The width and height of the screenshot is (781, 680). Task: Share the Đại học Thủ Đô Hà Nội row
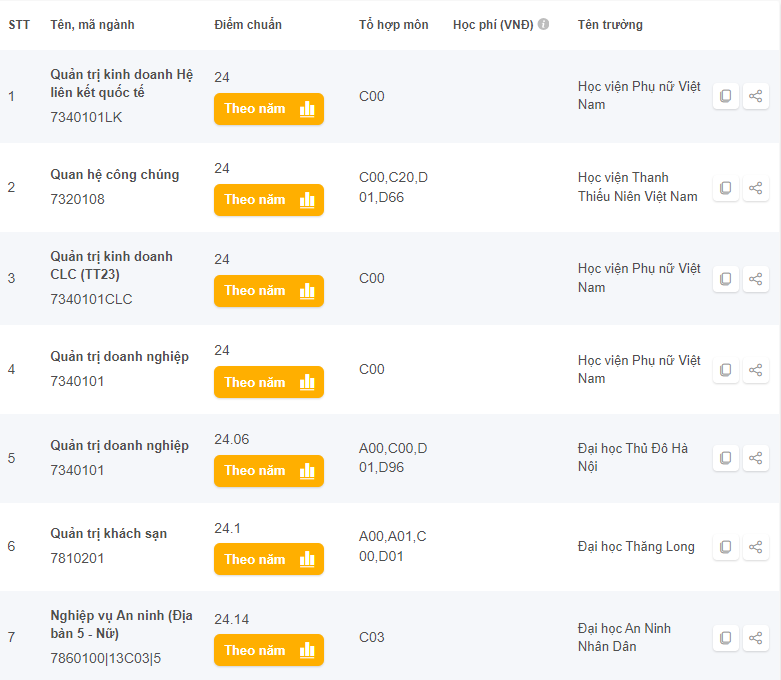[x=756, y=458]
